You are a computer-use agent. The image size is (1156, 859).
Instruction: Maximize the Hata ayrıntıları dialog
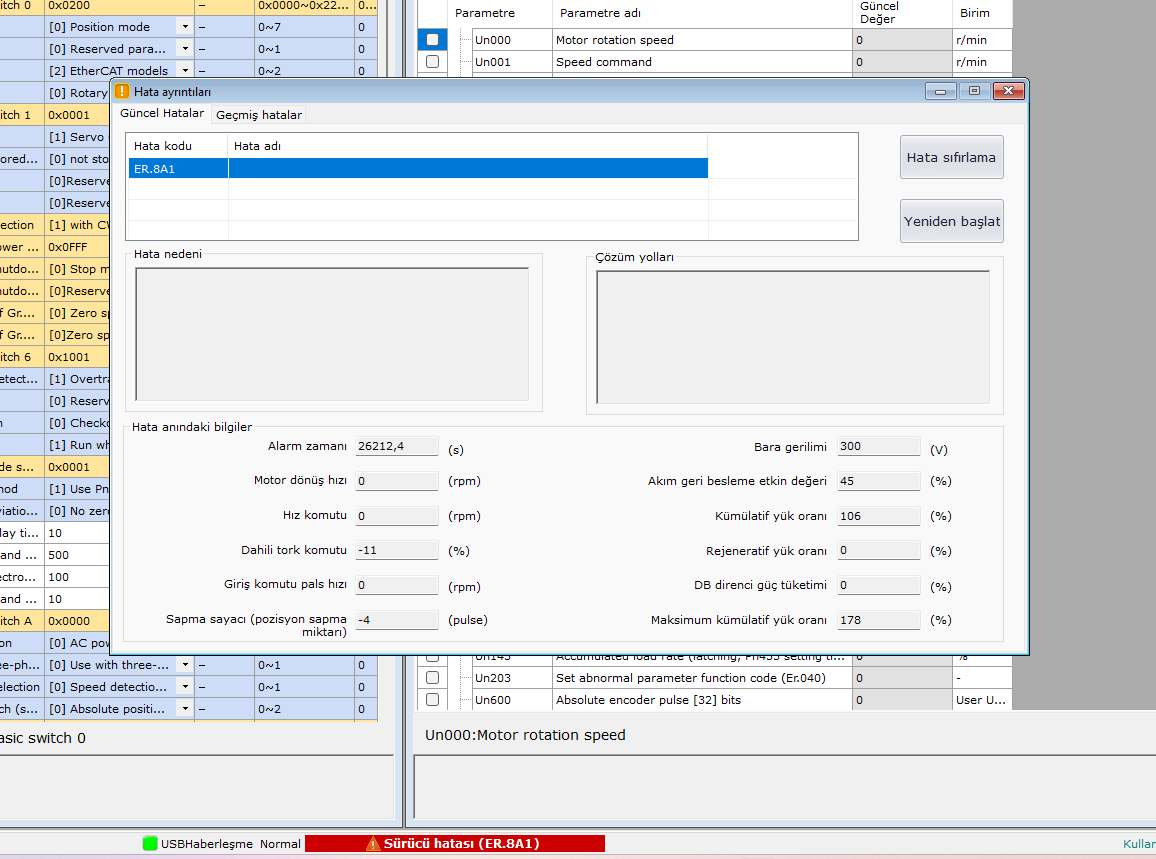click(x=974, y=91)
